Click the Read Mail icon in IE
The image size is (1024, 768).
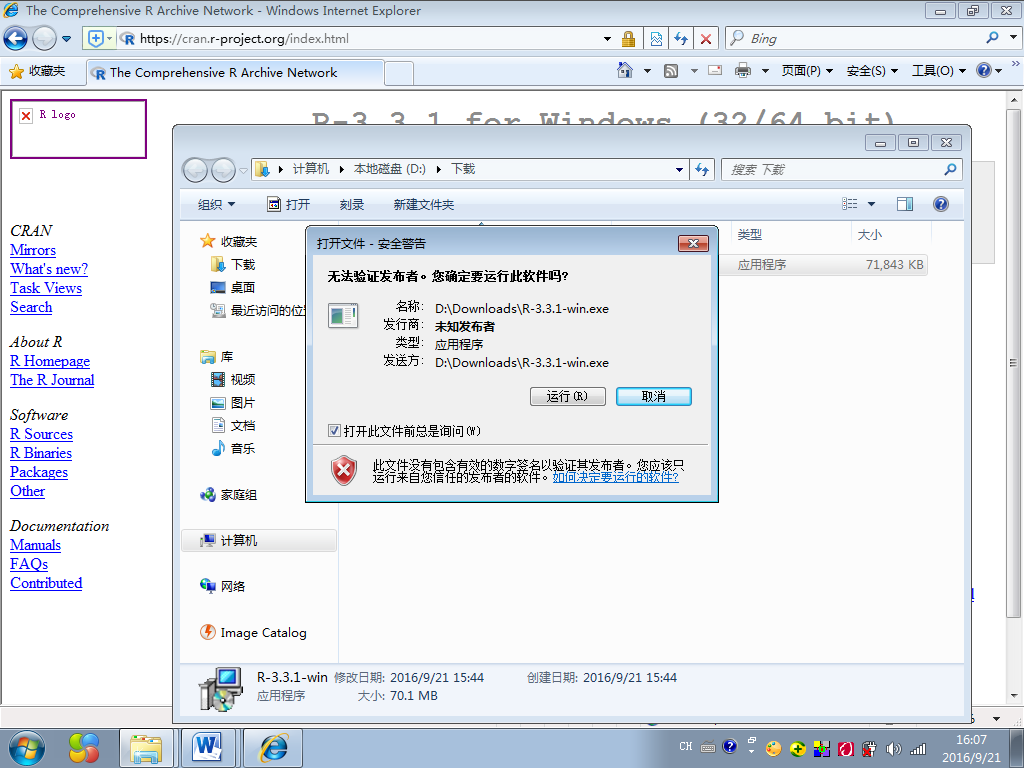point(715,70)
